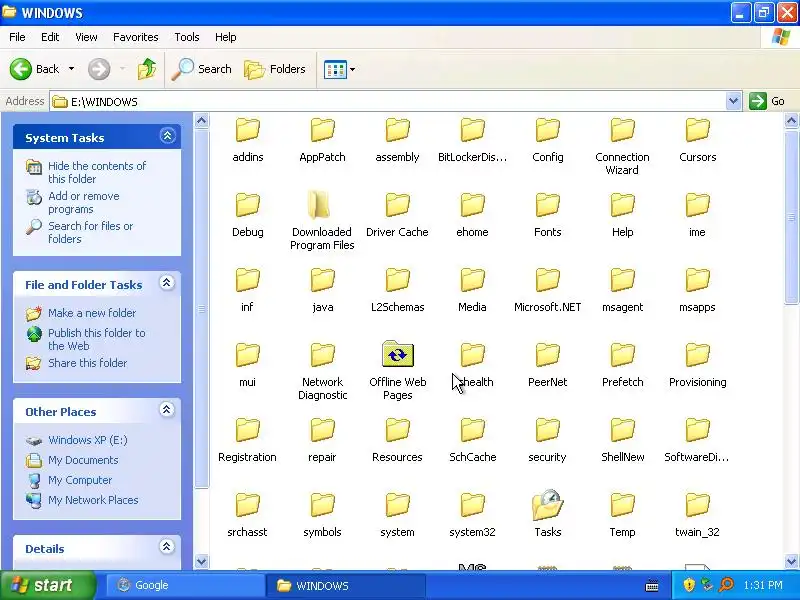
Task: Click the Views toolbar icon
Action: click(335, 69)
